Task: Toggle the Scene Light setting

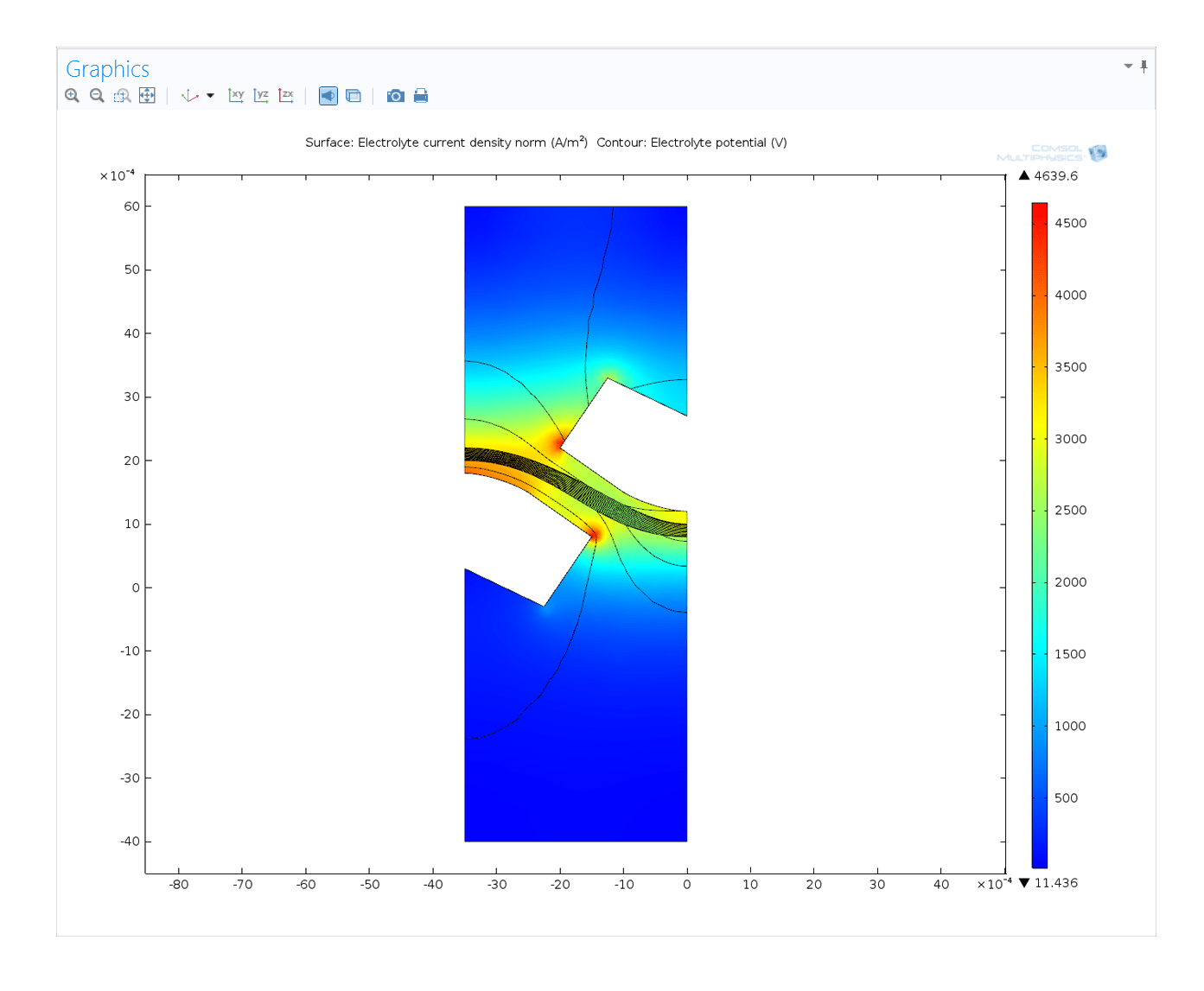Action: tap(328, 95)
